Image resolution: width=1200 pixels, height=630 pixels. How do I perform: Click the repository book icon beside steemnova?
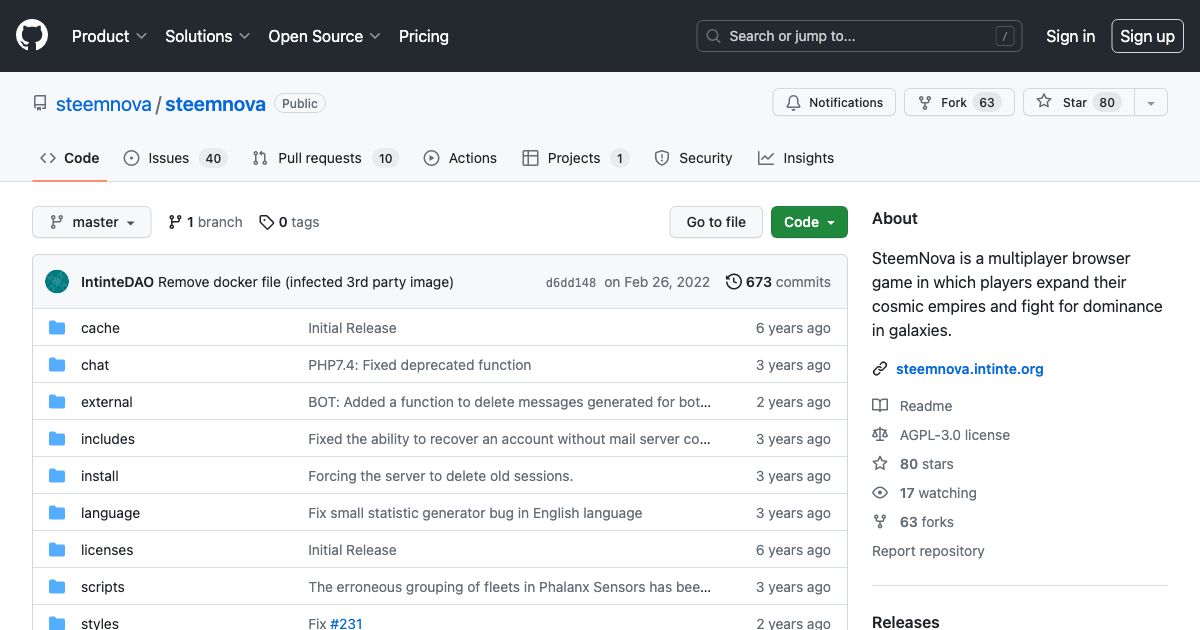(x=40, y=103)
